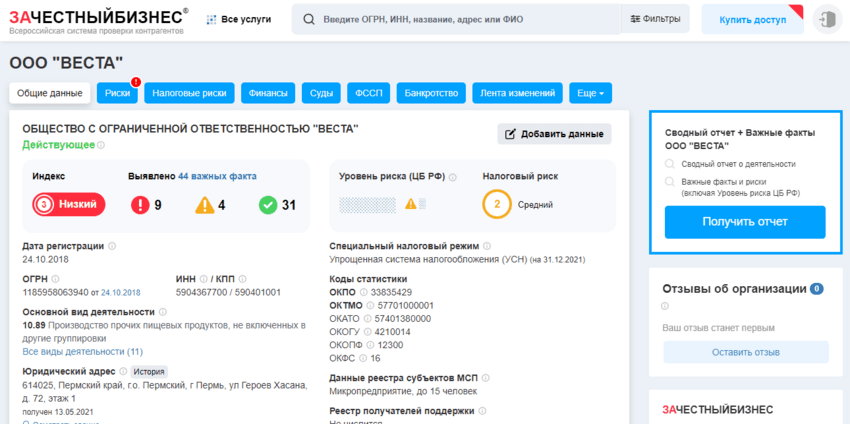This screenshot has width=850, height=424.
Task: Open the Фильтры panel
Action: (655, 19)
